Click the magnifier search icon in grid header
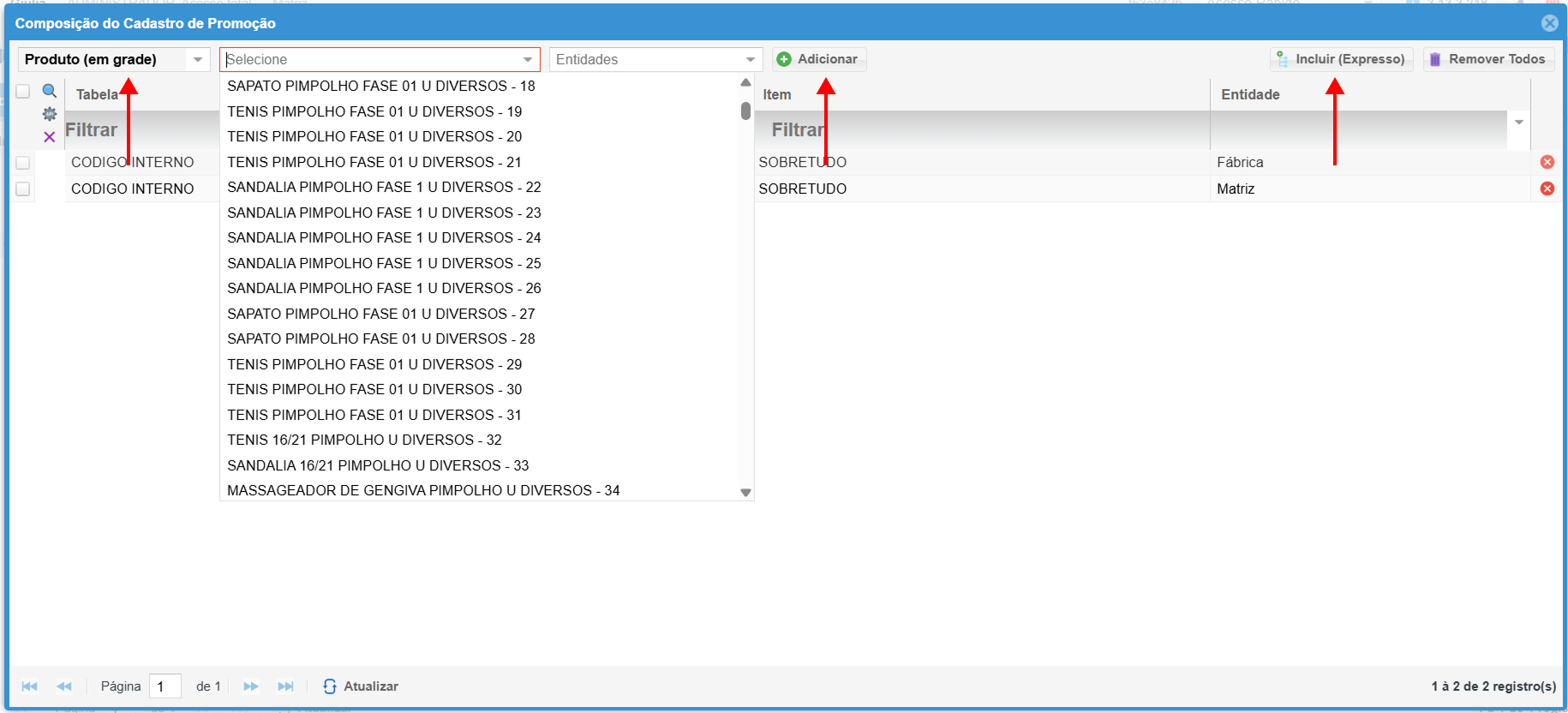The width and height of the screenshot is (1568, 713). tap(50, 91)
